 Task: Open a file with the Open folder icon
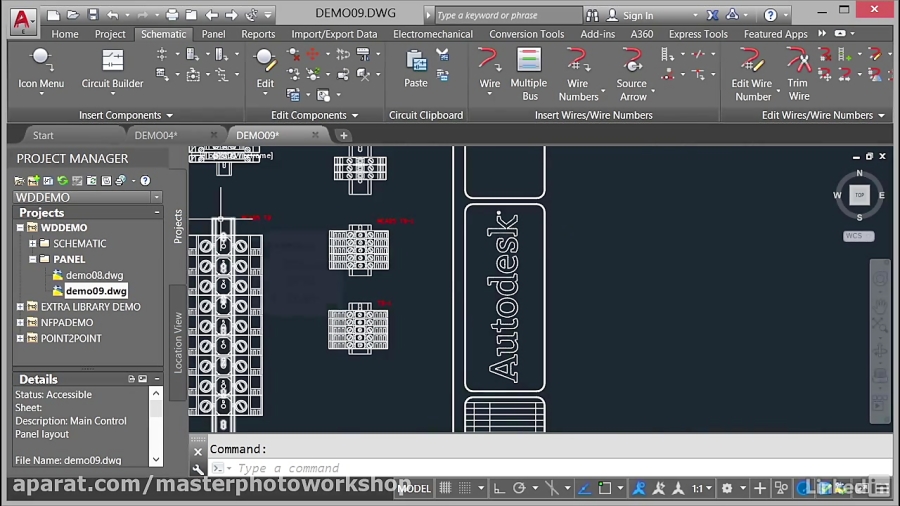pos(73,15)
